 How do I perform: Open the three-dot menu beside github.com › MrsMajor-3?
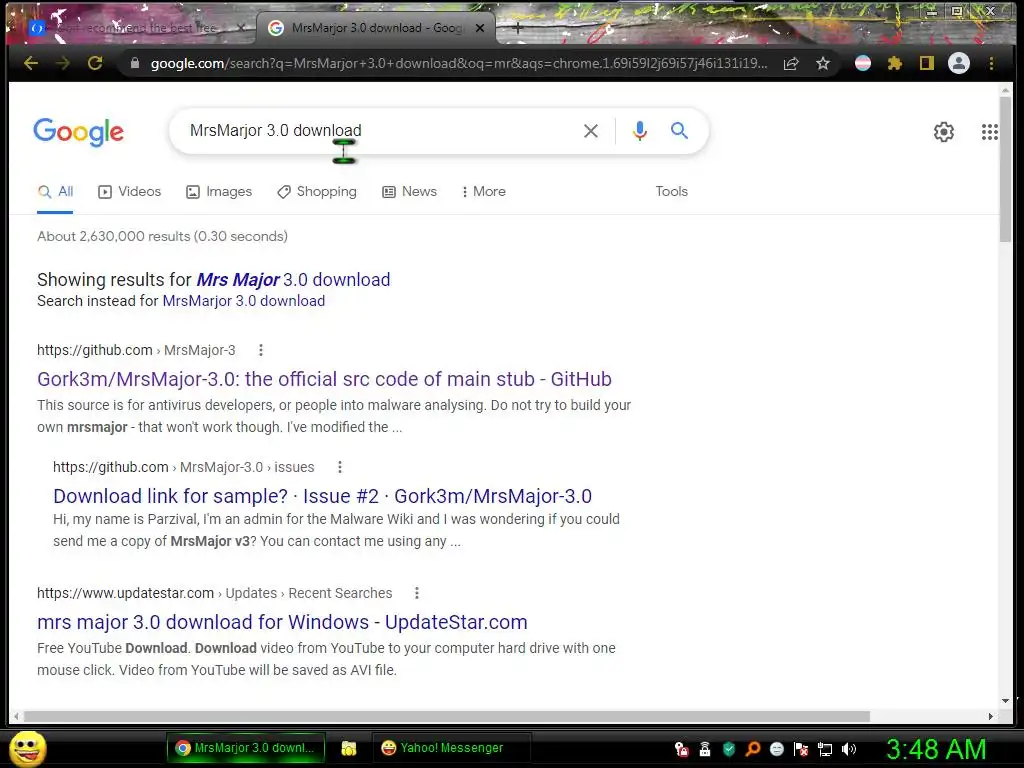(261, 350)
